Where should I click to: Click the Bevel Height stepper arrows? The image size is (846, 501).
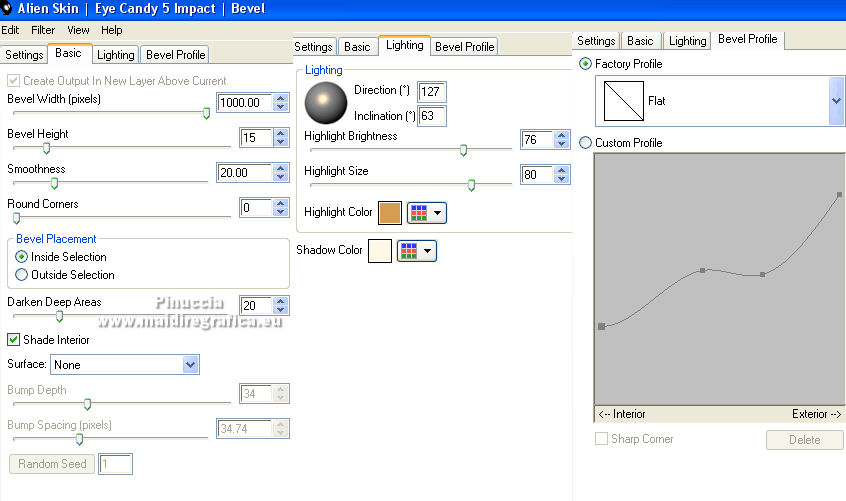point(281,138)
